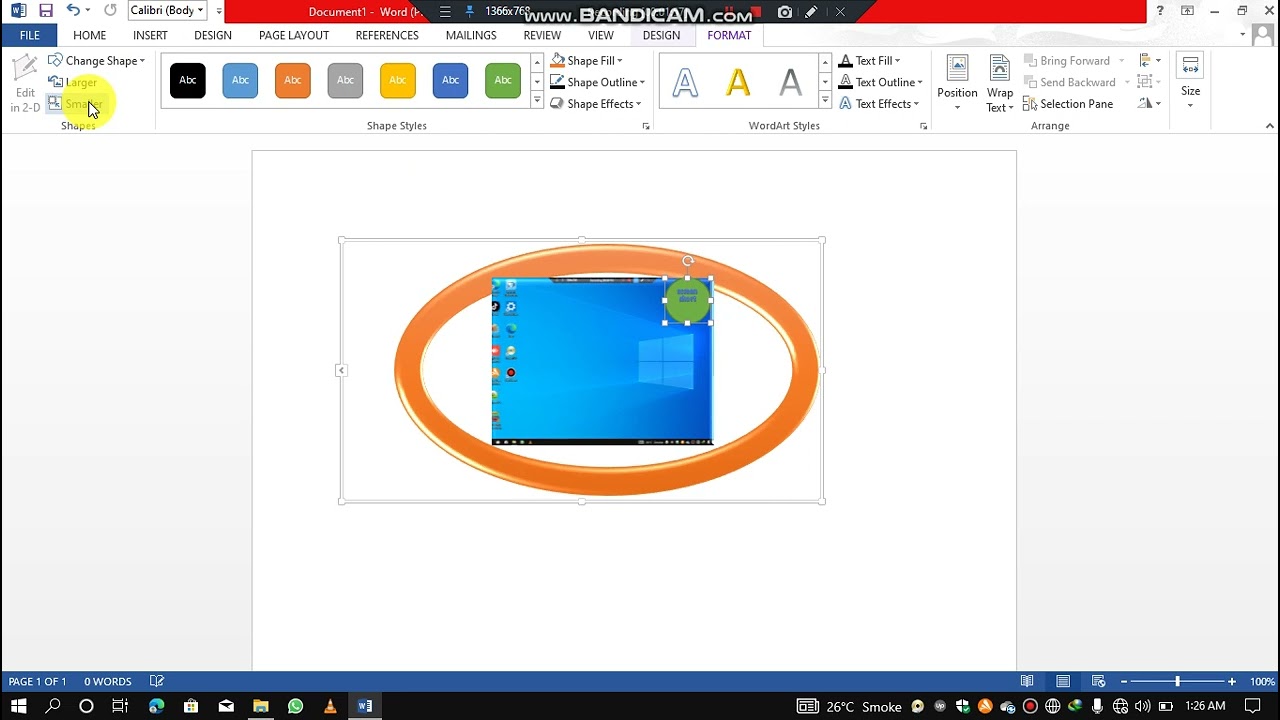Open the PAGE LAYOUT tab
This screenshot has width=1280, height=720.
(x=294, y=35)
